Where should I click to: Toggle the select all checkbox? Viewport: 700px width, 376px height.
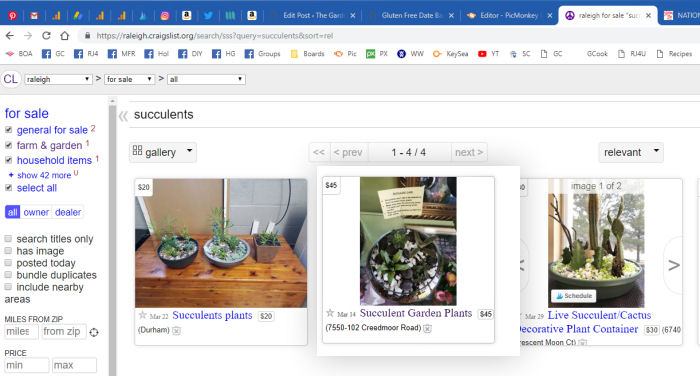pos(8,188)
